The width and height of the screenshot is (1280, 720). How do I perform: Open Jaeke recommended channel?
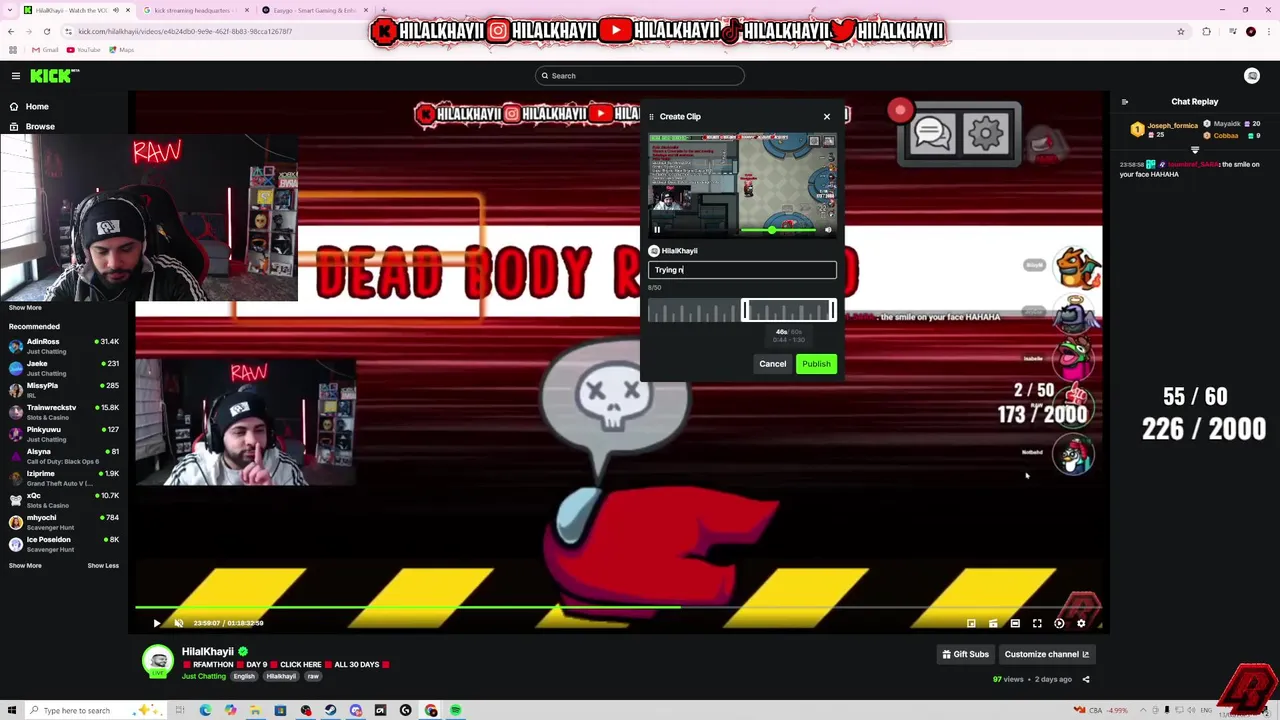pyautogui.click(x=64, y=368)
